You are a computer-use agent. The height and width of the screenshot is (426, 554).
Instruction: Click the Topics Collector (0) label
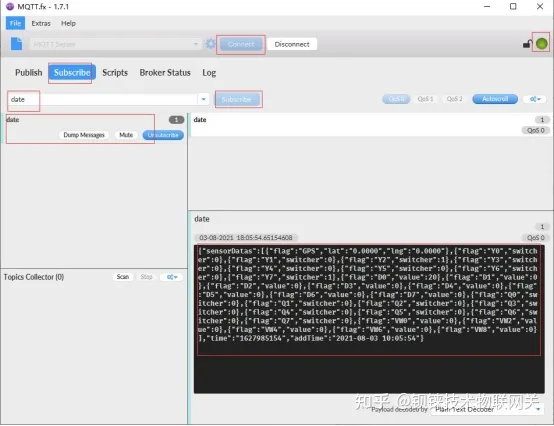34,277
